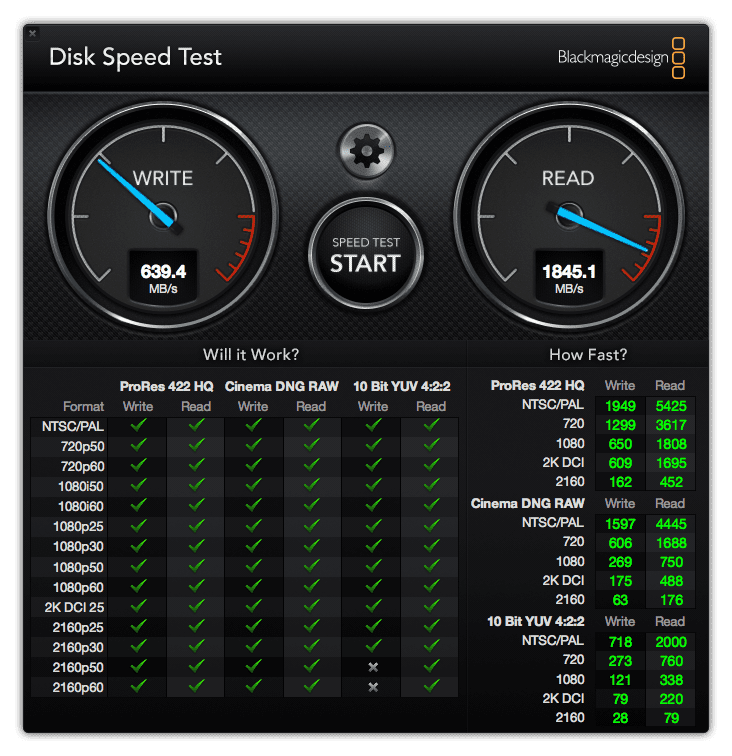Select the 2160p60 format row label
The height and width of the screenshot is (756, 732).
[x=78, y=688]
